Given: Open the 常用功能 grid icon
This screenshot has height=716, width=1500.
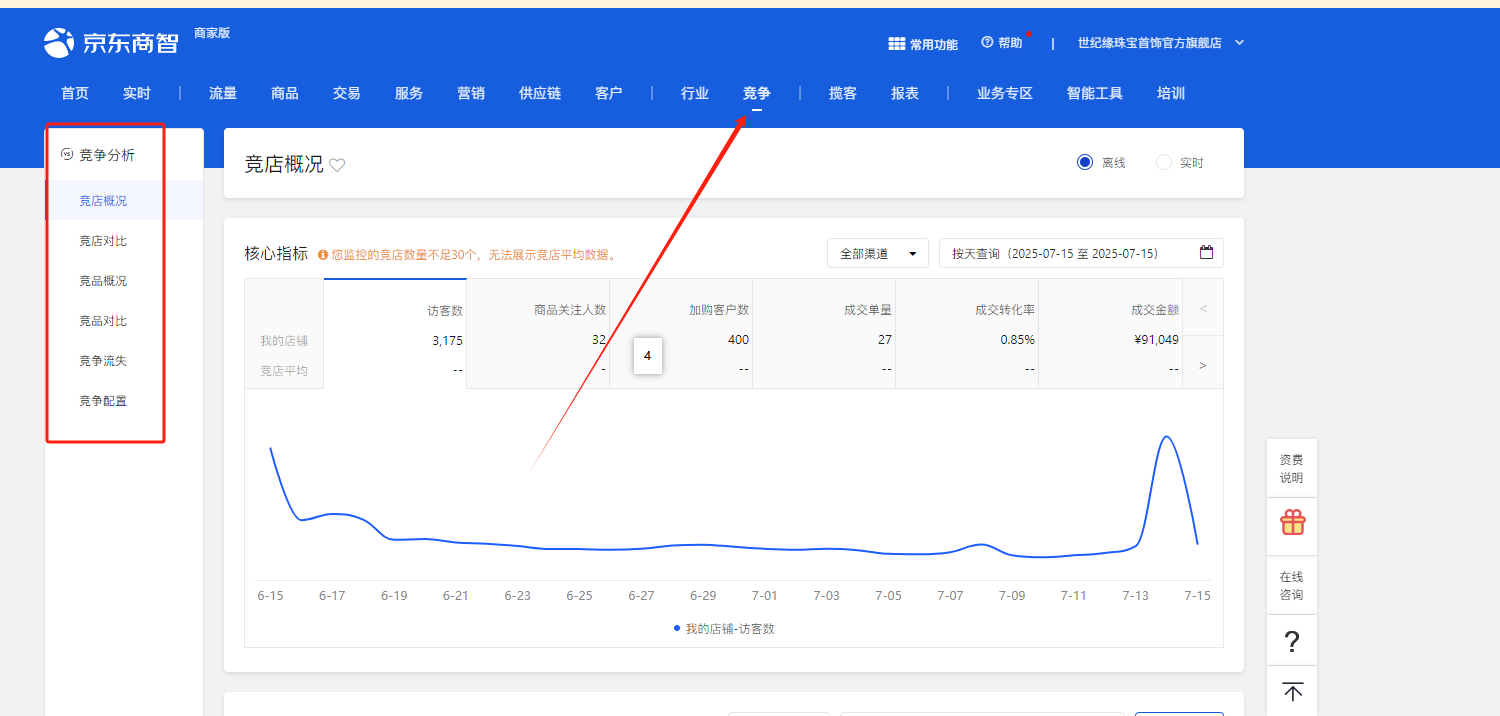Looking at the screenshot, I should click(x=896, y=44).
